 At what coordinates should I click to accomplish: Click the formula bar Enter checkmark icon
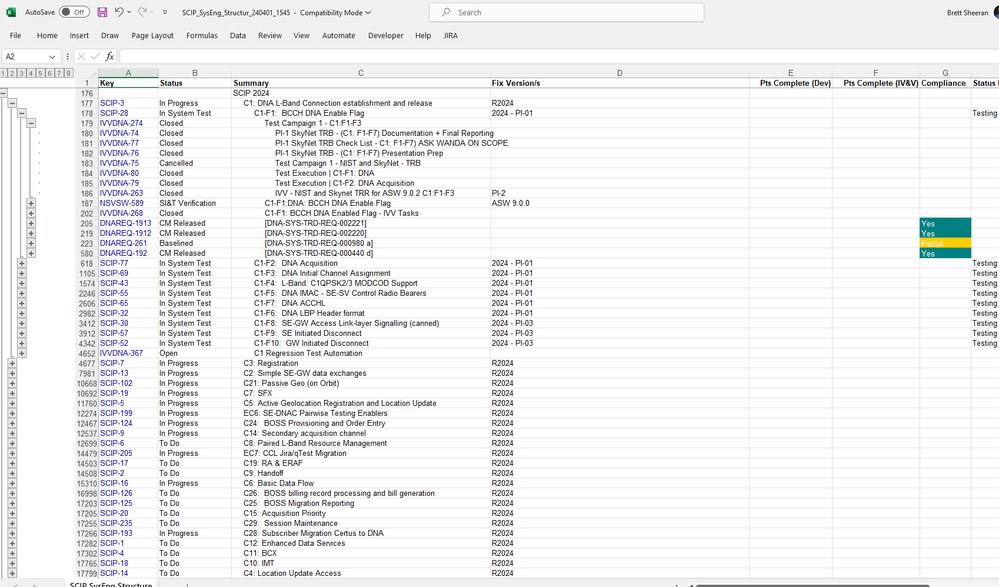tap(95, 56)
